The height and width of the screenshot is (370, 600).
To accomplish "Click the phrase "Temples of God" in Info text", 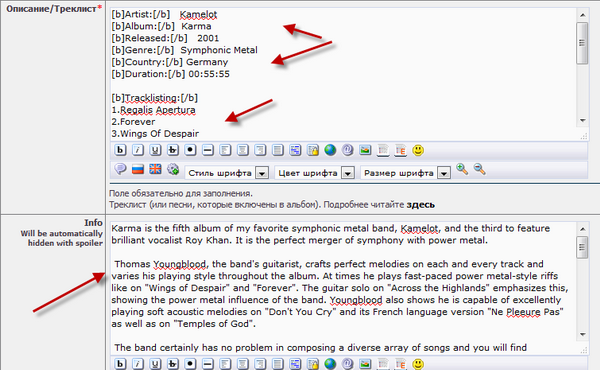I will tap(211, 324).
